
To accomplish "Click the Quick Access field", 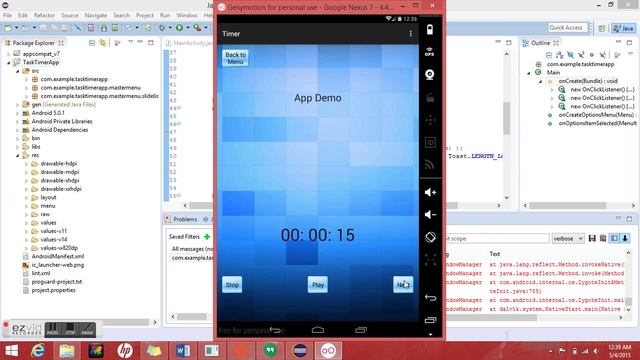I will [x=567, y=28].
